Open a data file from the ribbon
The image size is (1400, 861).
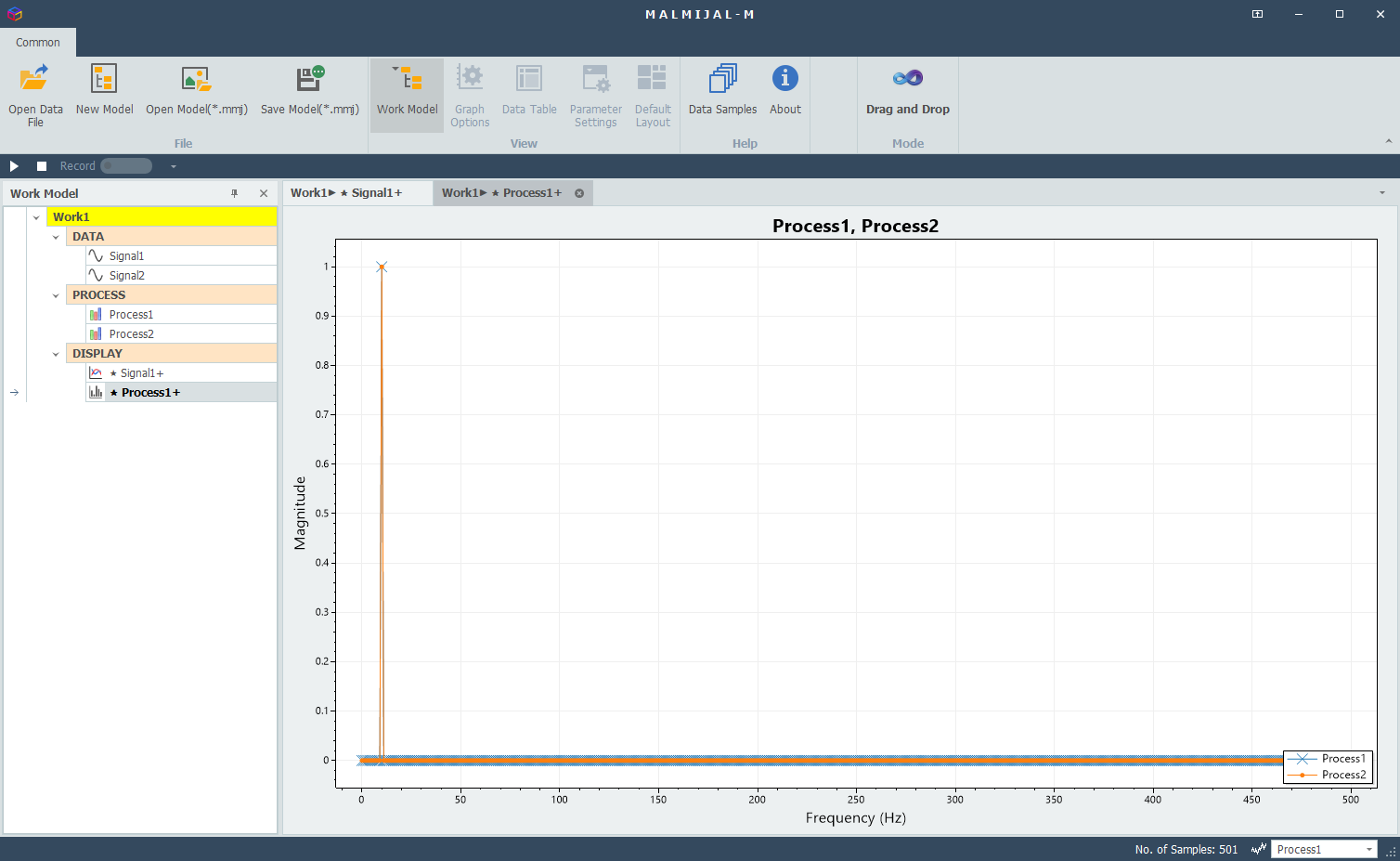point(35,95)
